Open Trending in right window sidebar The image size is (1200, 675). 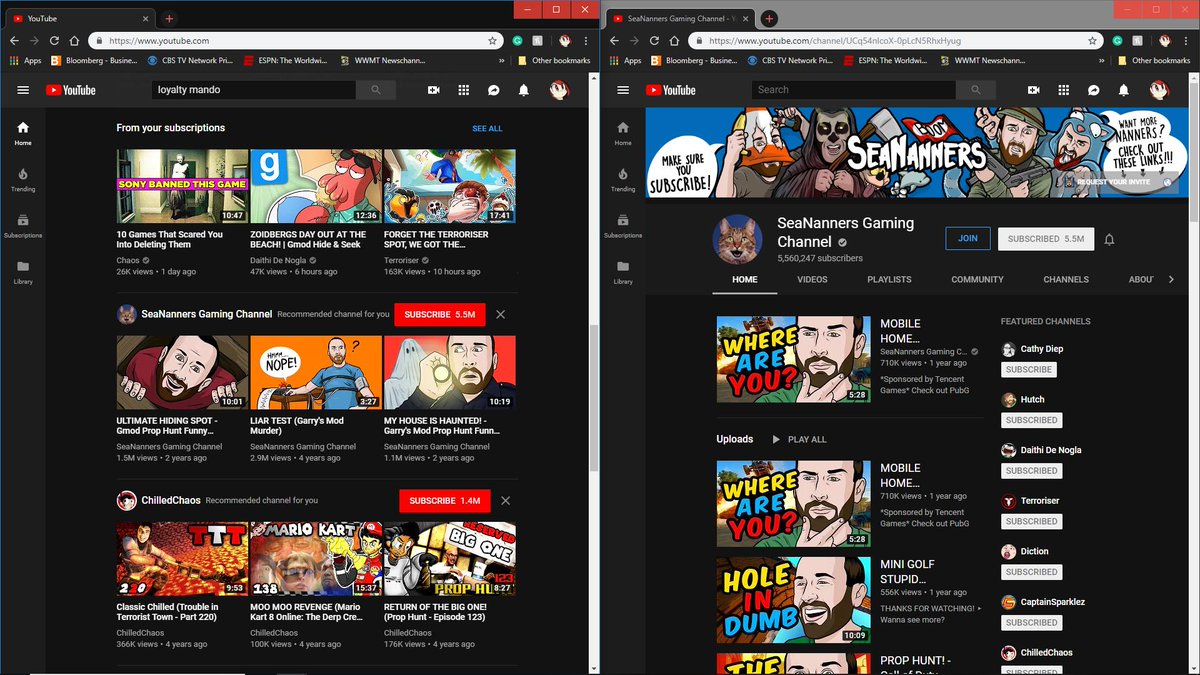[x=623, y=180]
